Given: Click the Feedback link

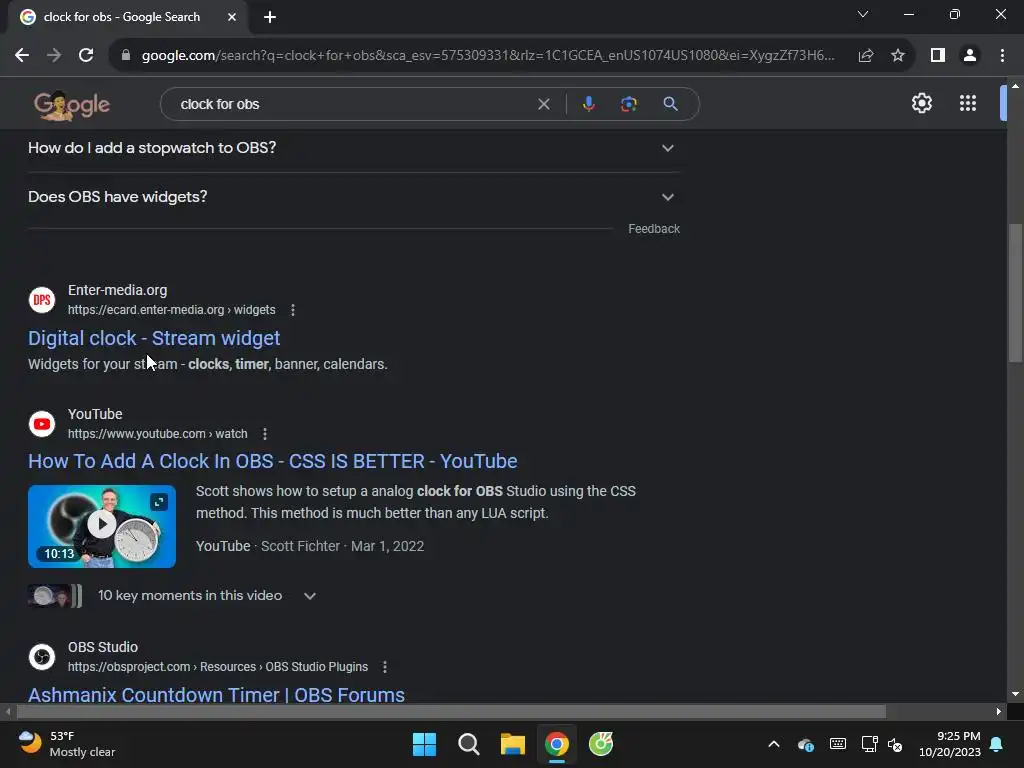Looking at the screenshot, I should [x=654, y=229].
